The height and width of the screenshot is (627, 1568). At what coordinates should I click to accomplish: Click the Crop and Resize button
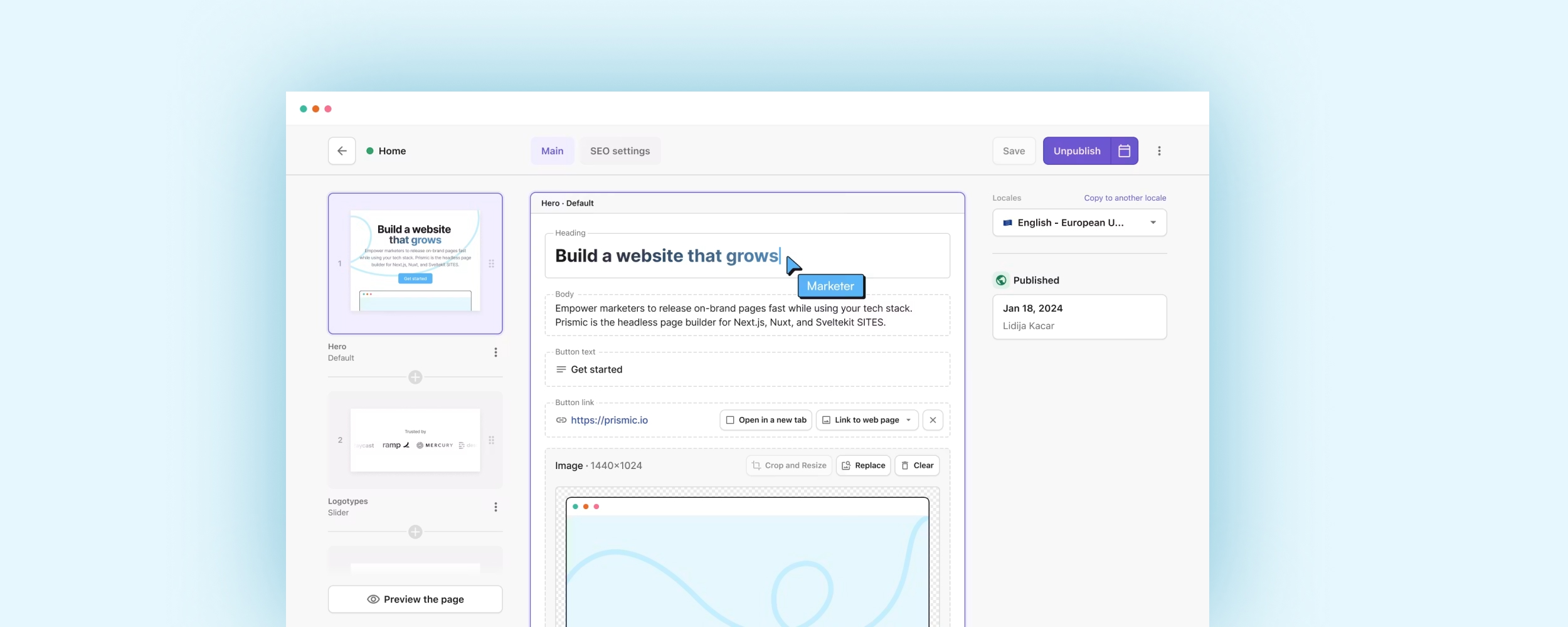point(789,466)
